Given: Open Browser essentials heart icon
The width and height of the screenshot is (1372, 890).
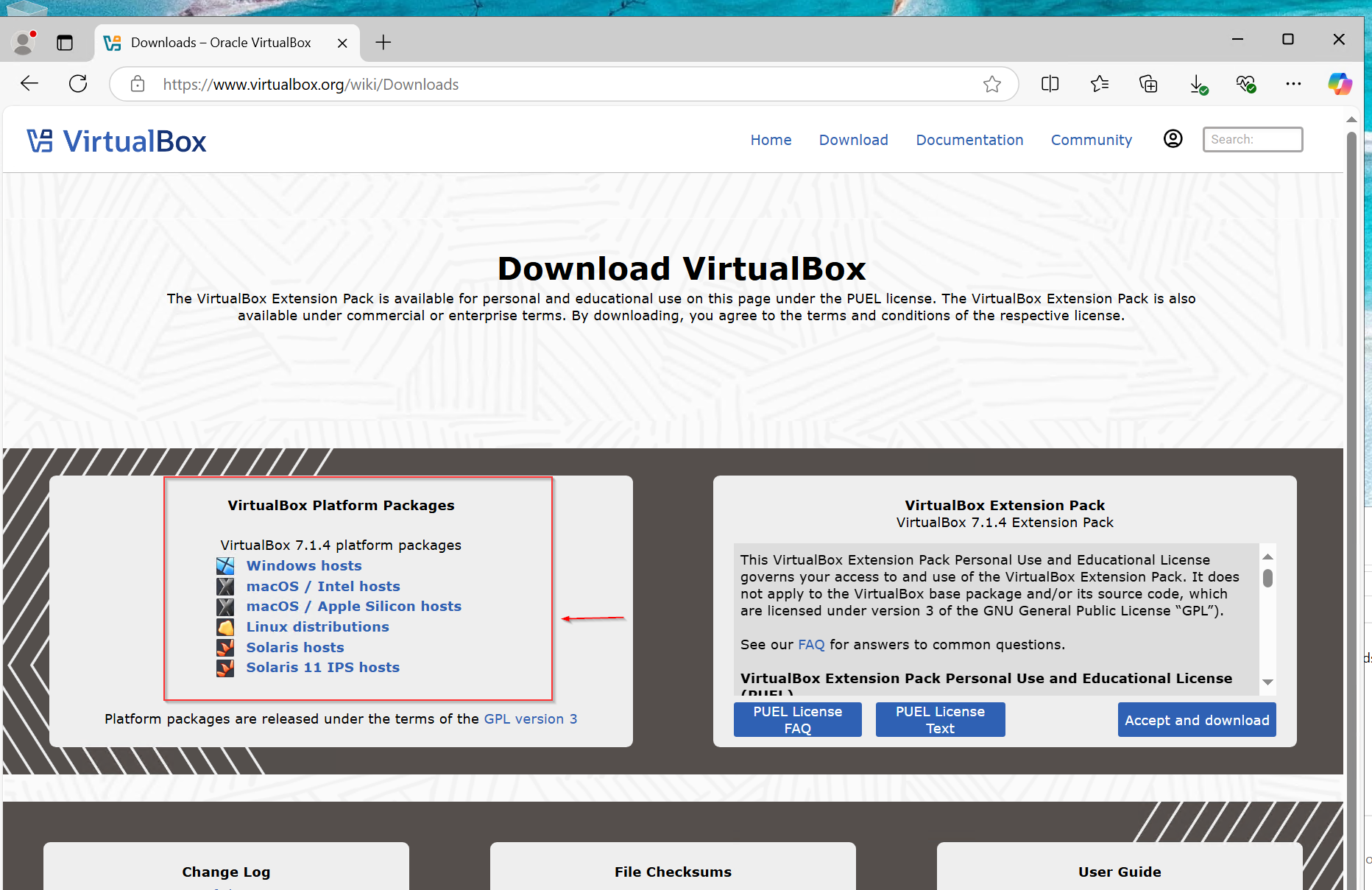Looking at the screenshot, I should point(1246,84).
